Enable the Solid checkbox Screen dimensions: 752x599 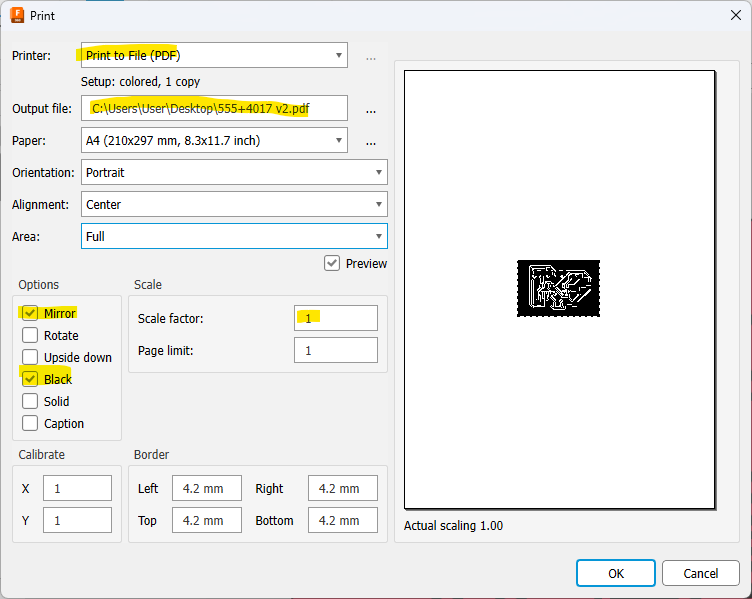(30, 402)
